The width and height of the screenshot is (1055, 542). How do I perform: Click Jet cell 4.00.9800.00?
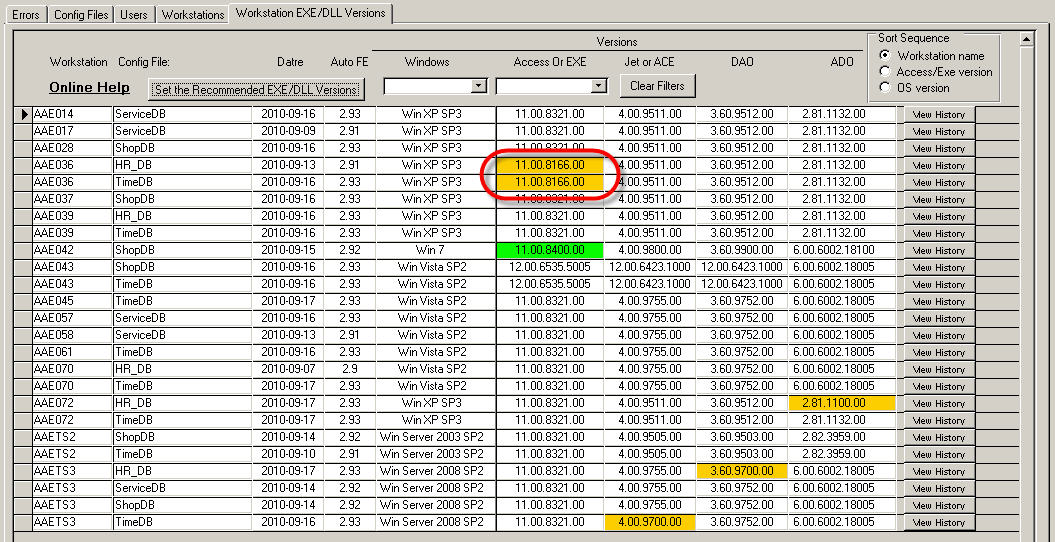click(x=649, y=250)
